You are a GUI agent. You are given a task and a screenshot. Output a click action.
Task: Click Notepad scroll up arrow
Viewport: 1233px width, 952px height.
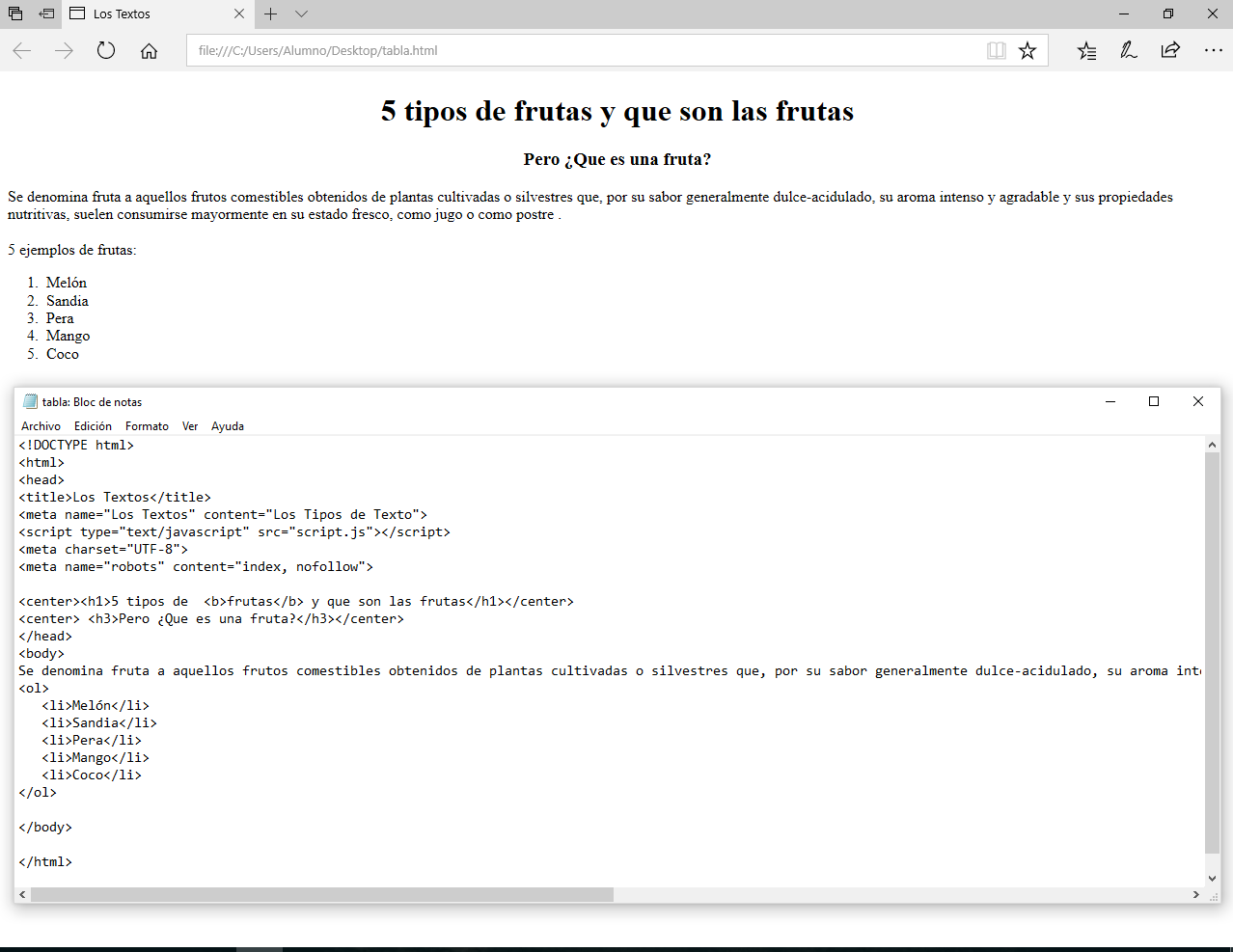[1213, 445]
